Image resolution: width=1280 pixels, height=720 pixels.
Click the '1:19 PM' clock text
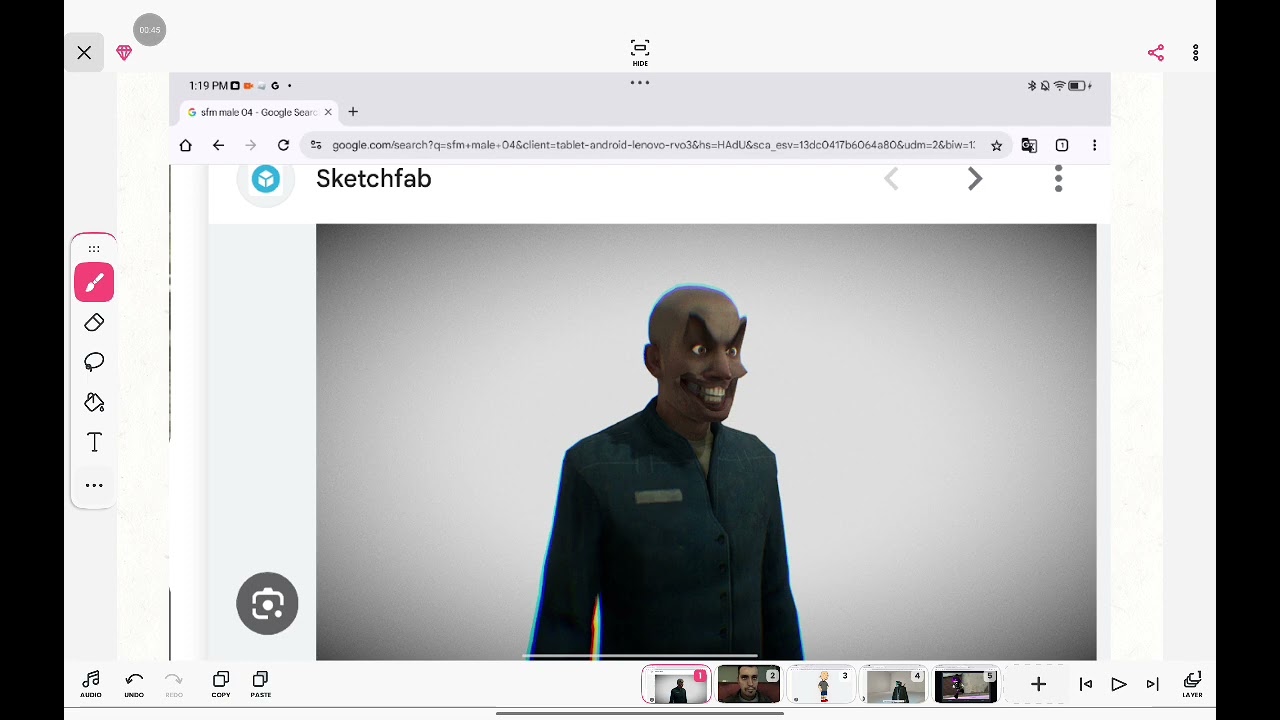[x=208, y=86]
